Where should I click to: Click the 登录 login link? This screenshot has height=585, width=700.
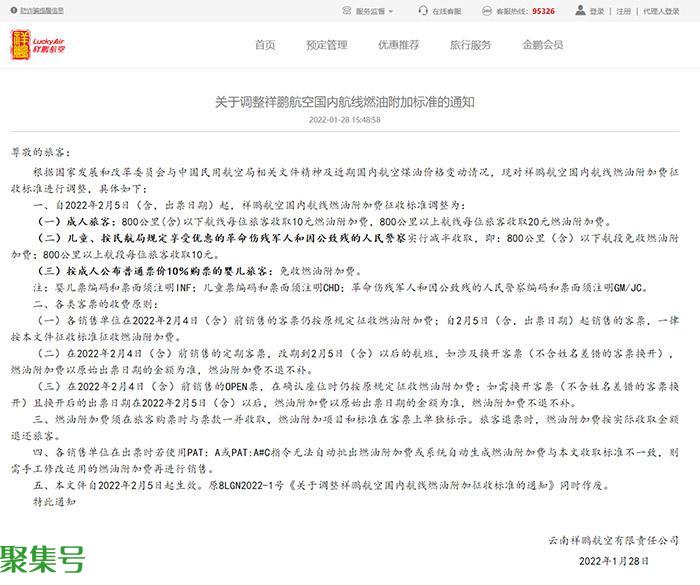(x=597, y=12)
